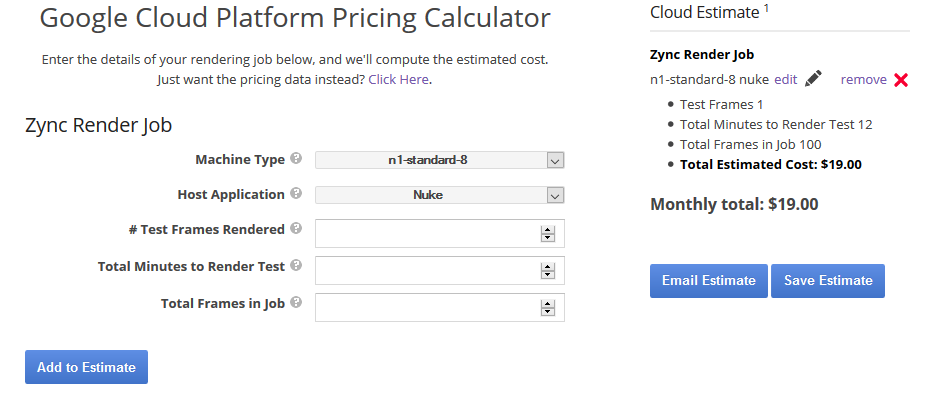Open the Host Application dropdown
The width and height of the screenshot is (926, 401).
[439, 195]
